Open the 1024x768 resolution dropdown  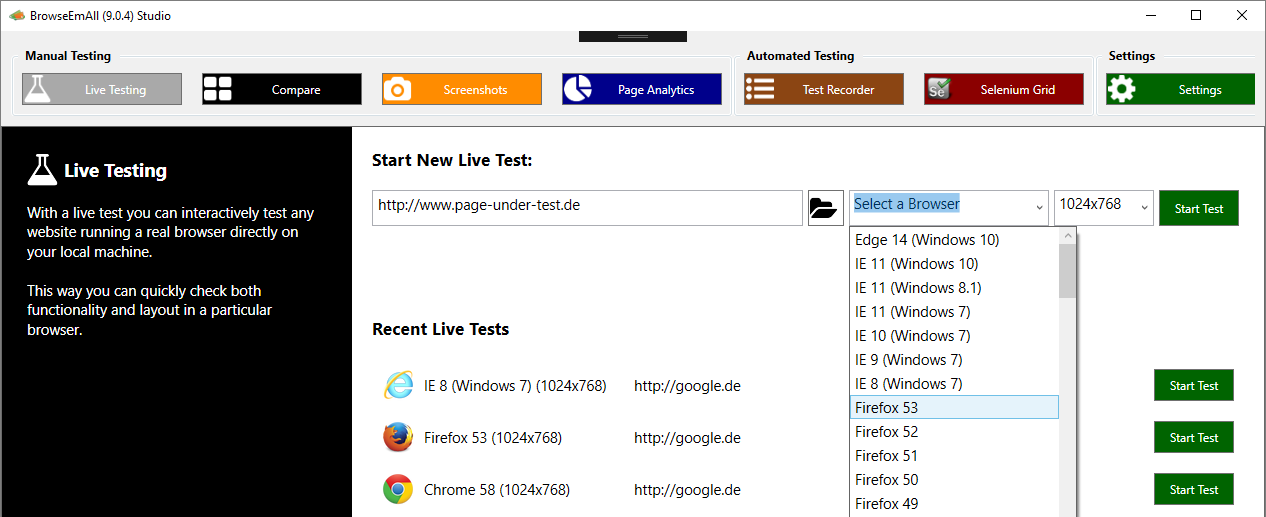1103,208
